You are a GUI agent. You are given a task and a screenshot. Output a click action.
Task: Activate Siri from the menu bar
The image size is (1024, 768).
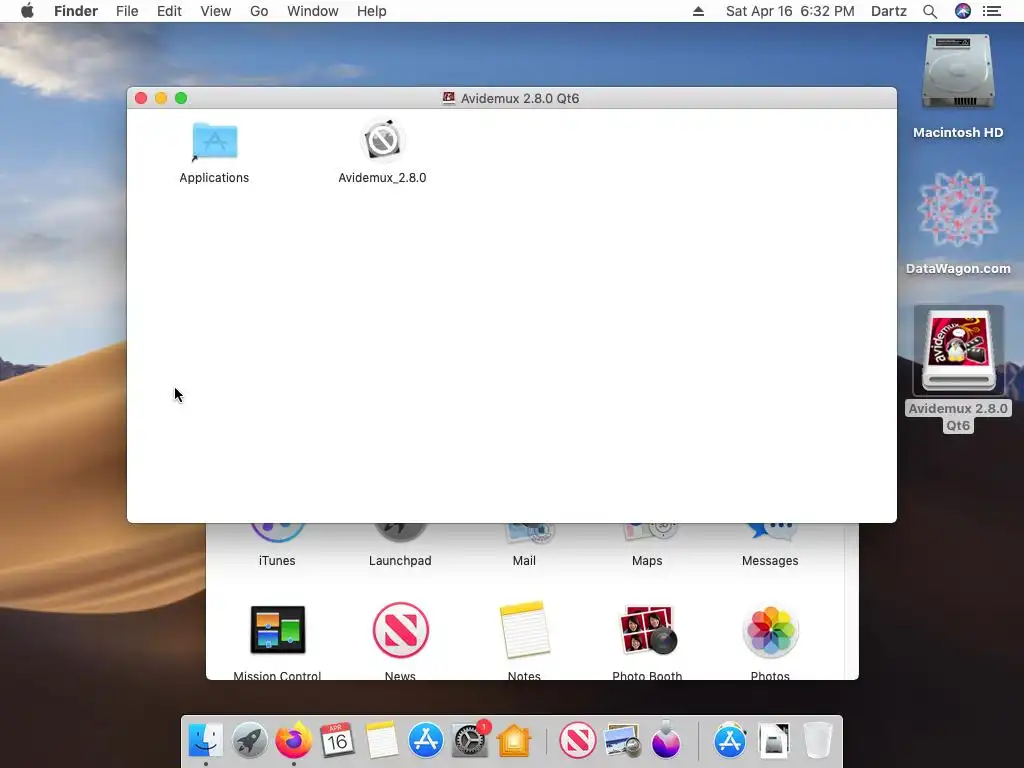963,11
